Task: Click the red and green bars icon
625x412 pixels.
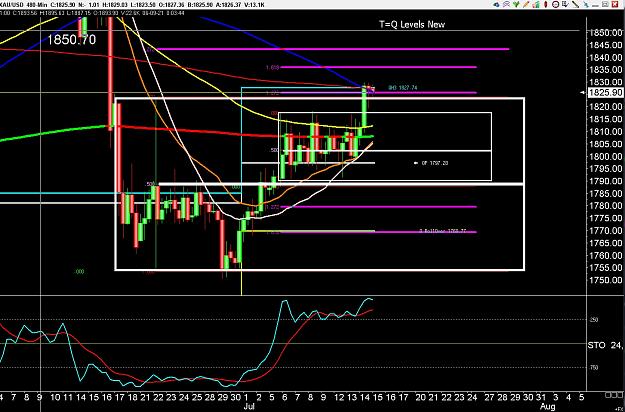Action: tap(536, 4)
